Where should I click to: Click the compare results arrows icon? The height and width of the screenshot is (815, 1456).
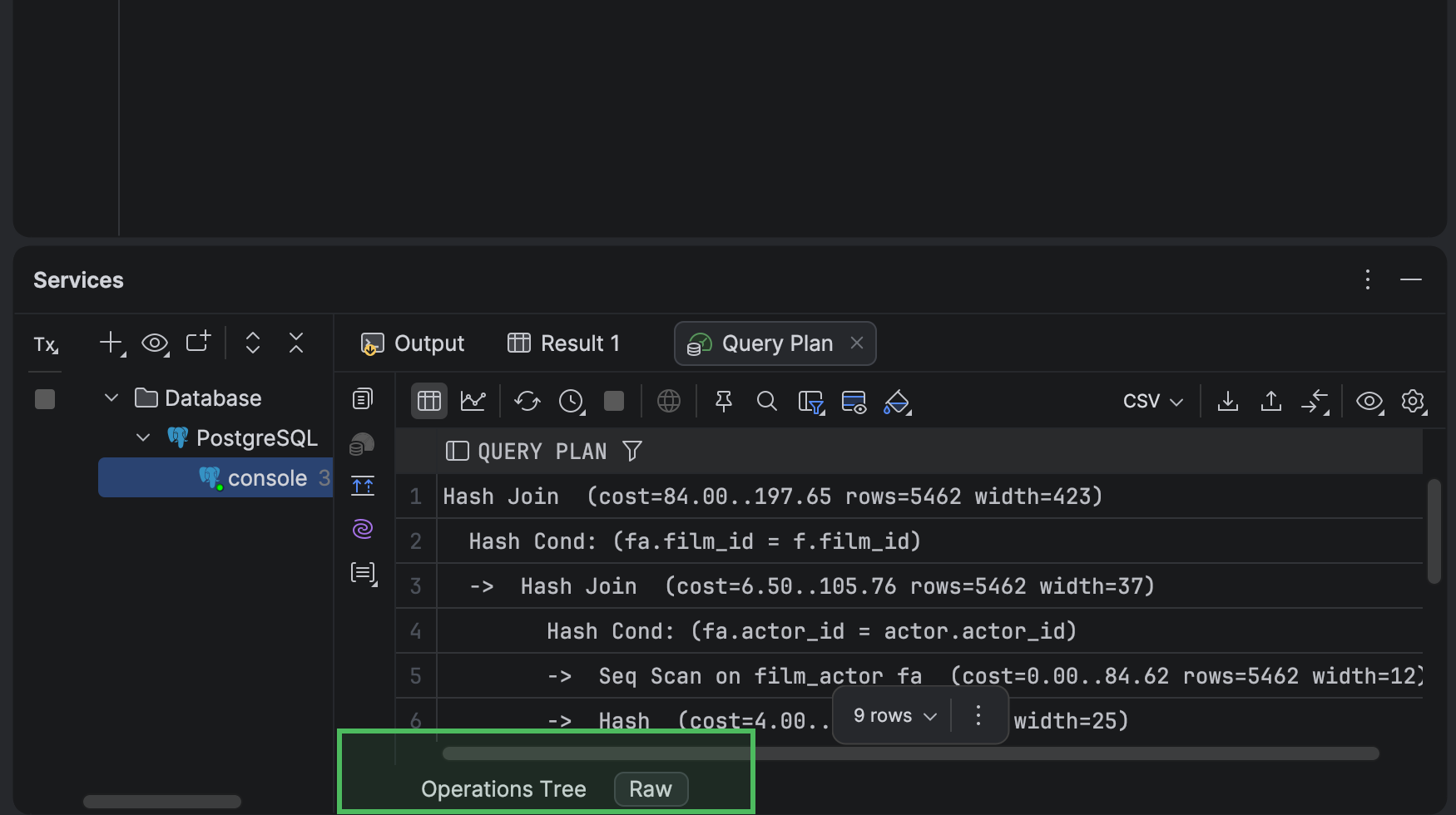pos(1315,403)
